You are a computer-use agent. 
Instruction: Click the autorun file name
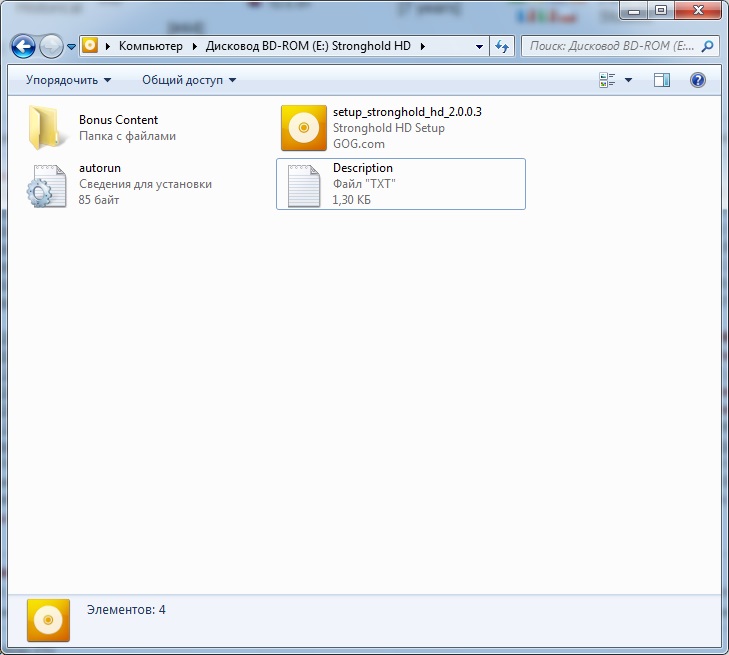(100, 168)
